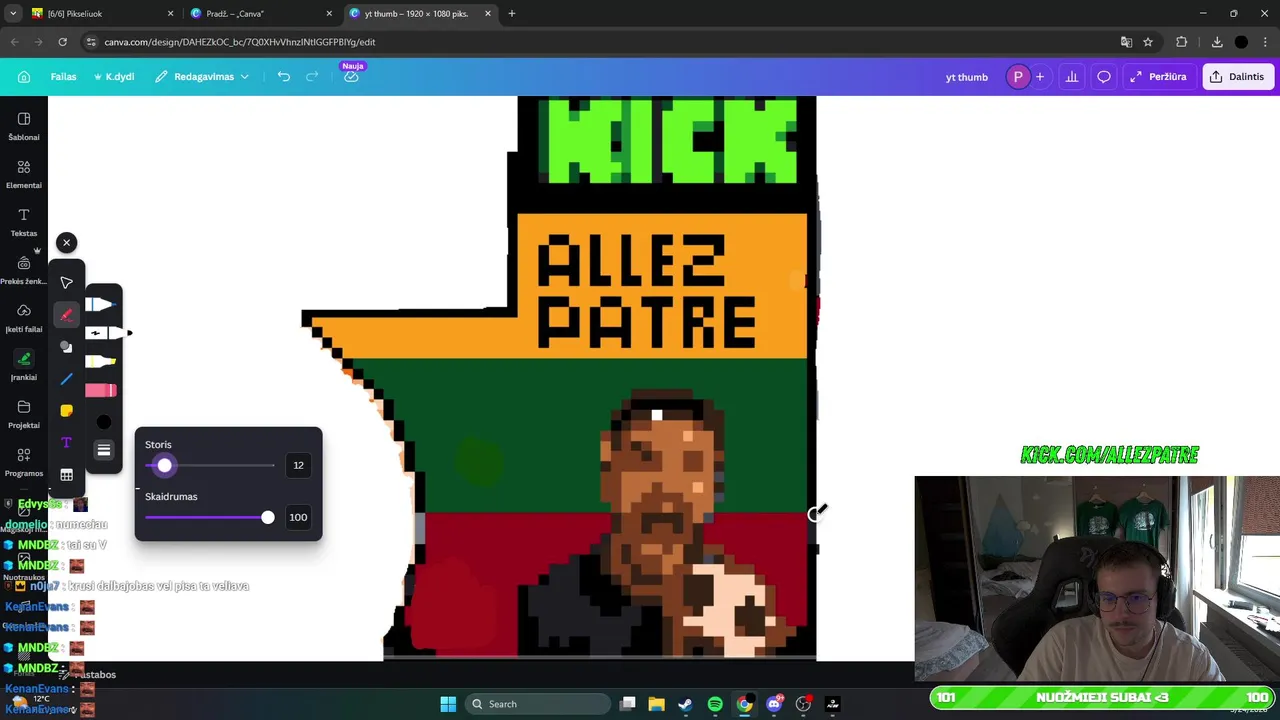
Task: Bookmark this page with star icon
Action: tap(1148, 42)
